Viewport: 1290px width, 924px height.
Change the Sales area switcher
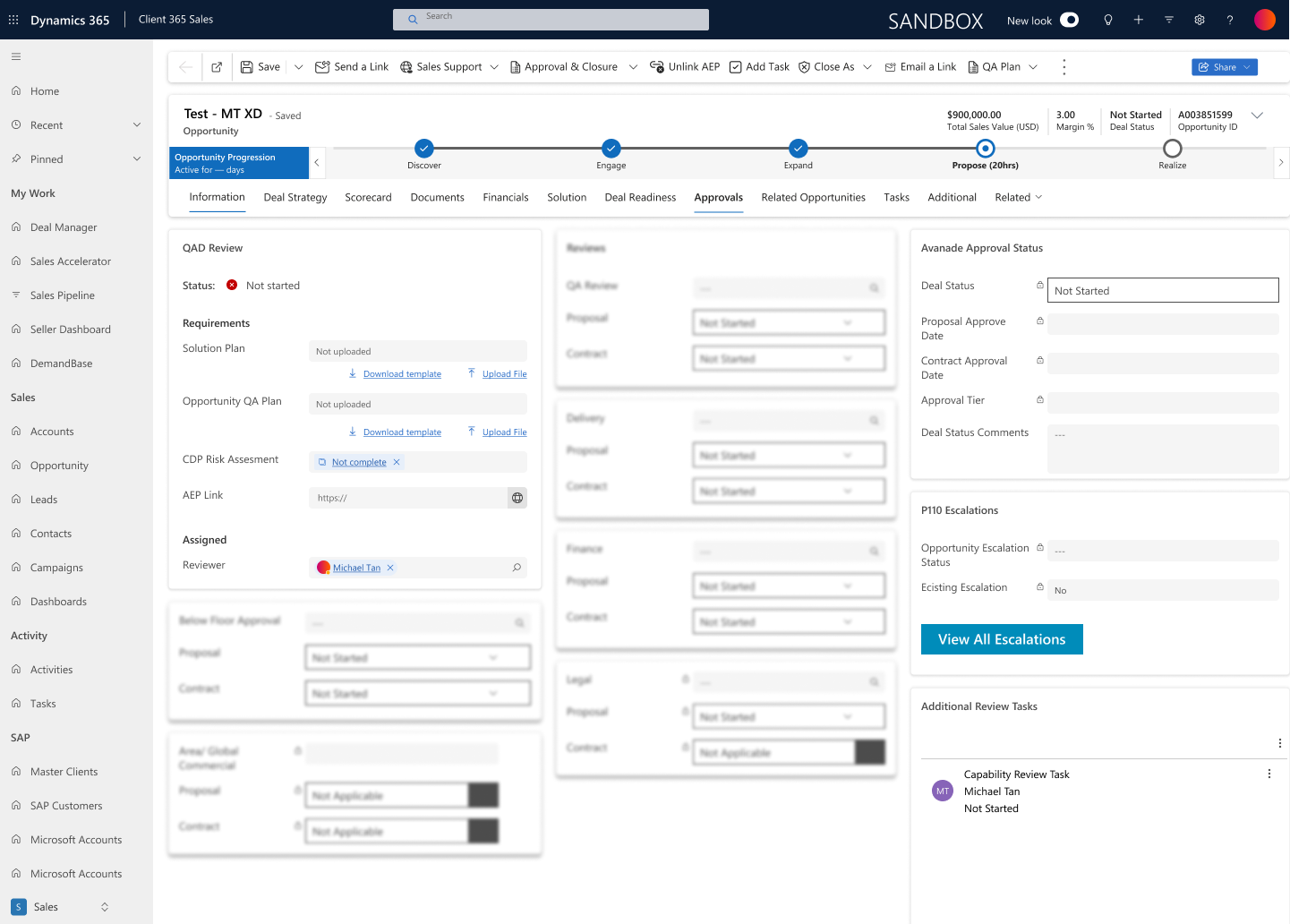tap(61, 907)
